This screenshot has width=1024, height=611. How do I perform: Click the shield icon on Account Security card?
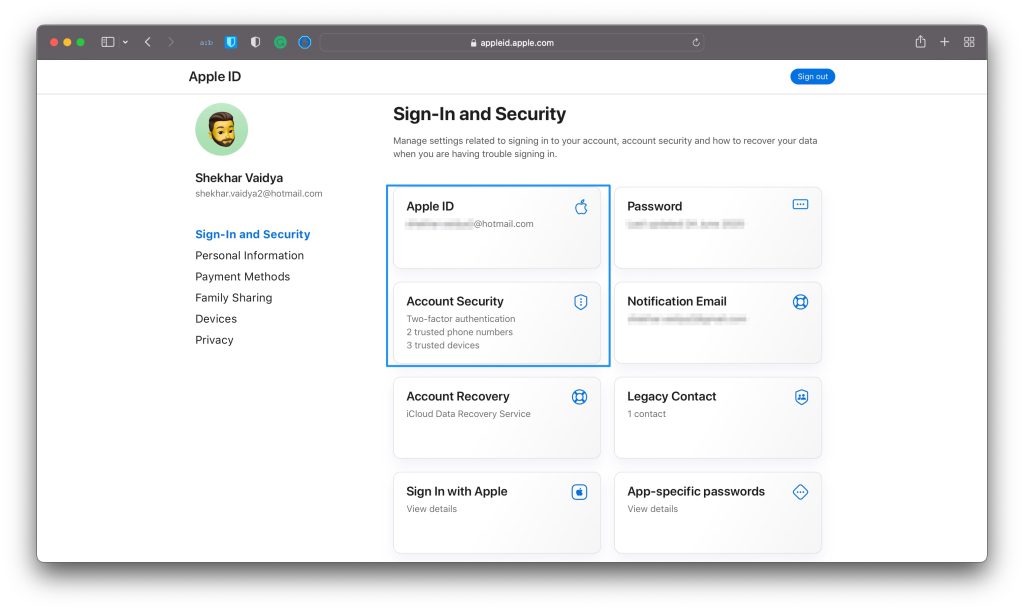pyautogui.click(x=581, y=302)
